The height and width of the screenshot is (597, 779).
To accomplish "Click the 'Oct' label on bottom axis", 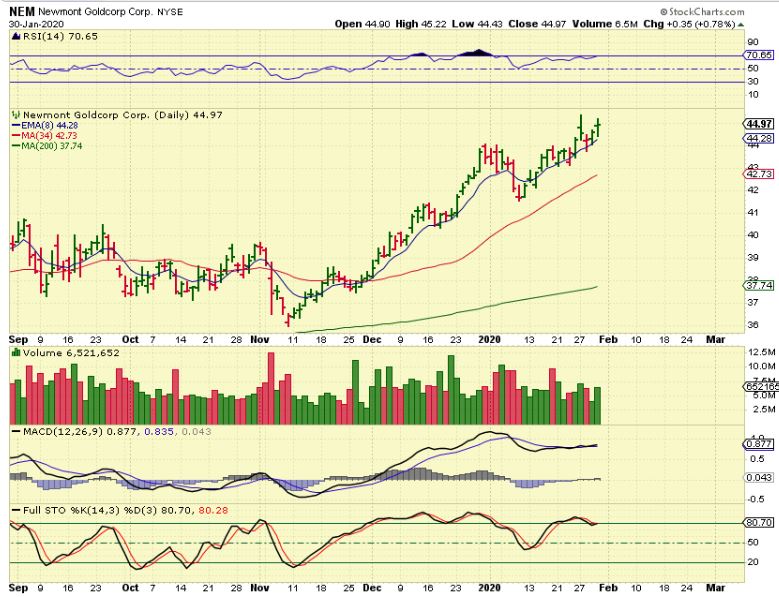I will pyautogui.click(x=130, y=588).
